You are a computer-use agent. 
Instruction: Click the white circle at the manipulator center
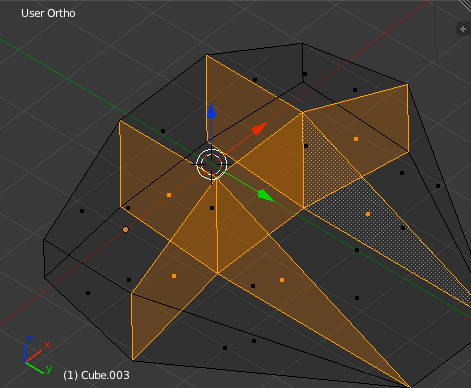click(x=212, y=164)
